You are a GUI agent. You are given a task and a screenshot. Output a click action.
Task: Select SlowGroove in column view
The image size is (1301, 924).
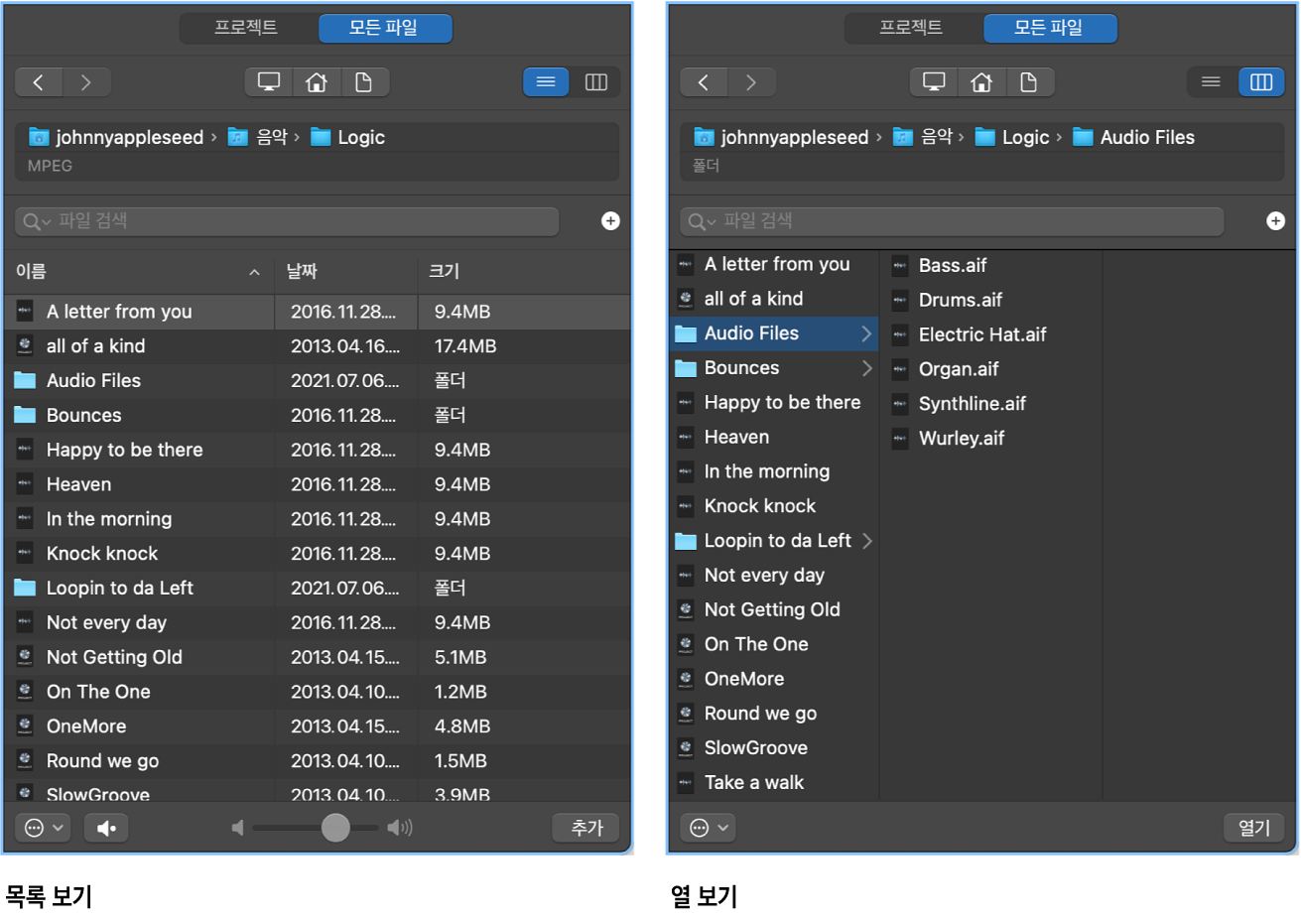[774, 747]
